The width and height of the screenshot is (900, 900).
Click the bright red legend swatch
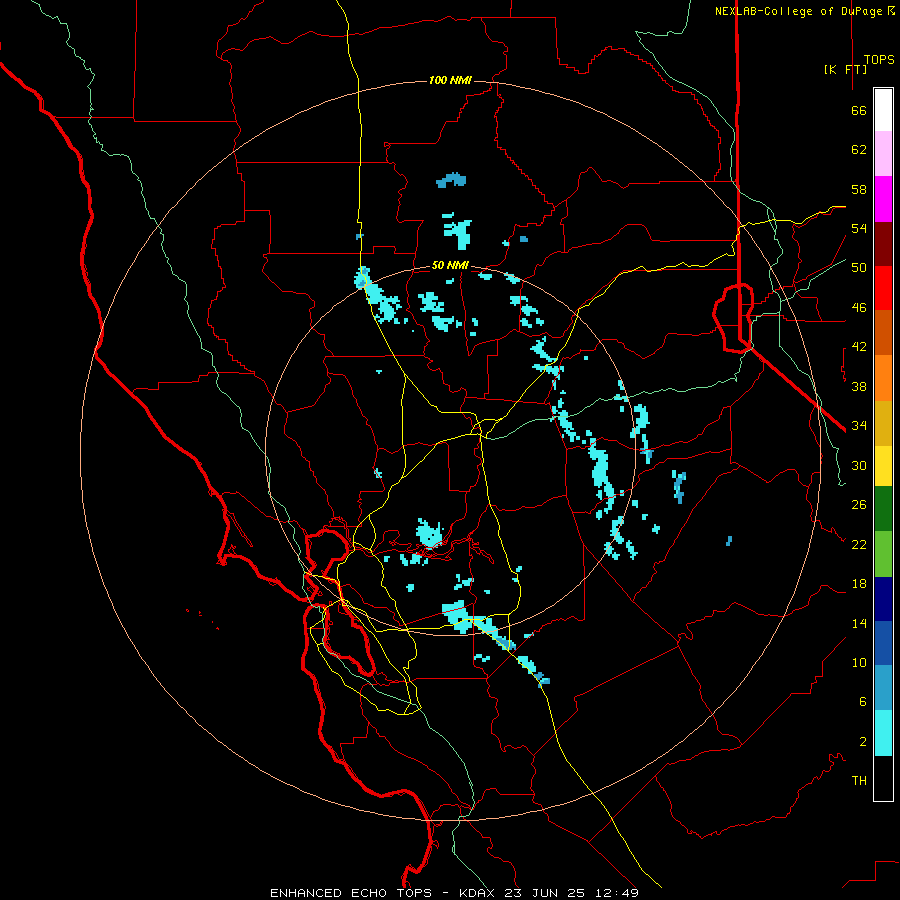click(x=883, y=288)
